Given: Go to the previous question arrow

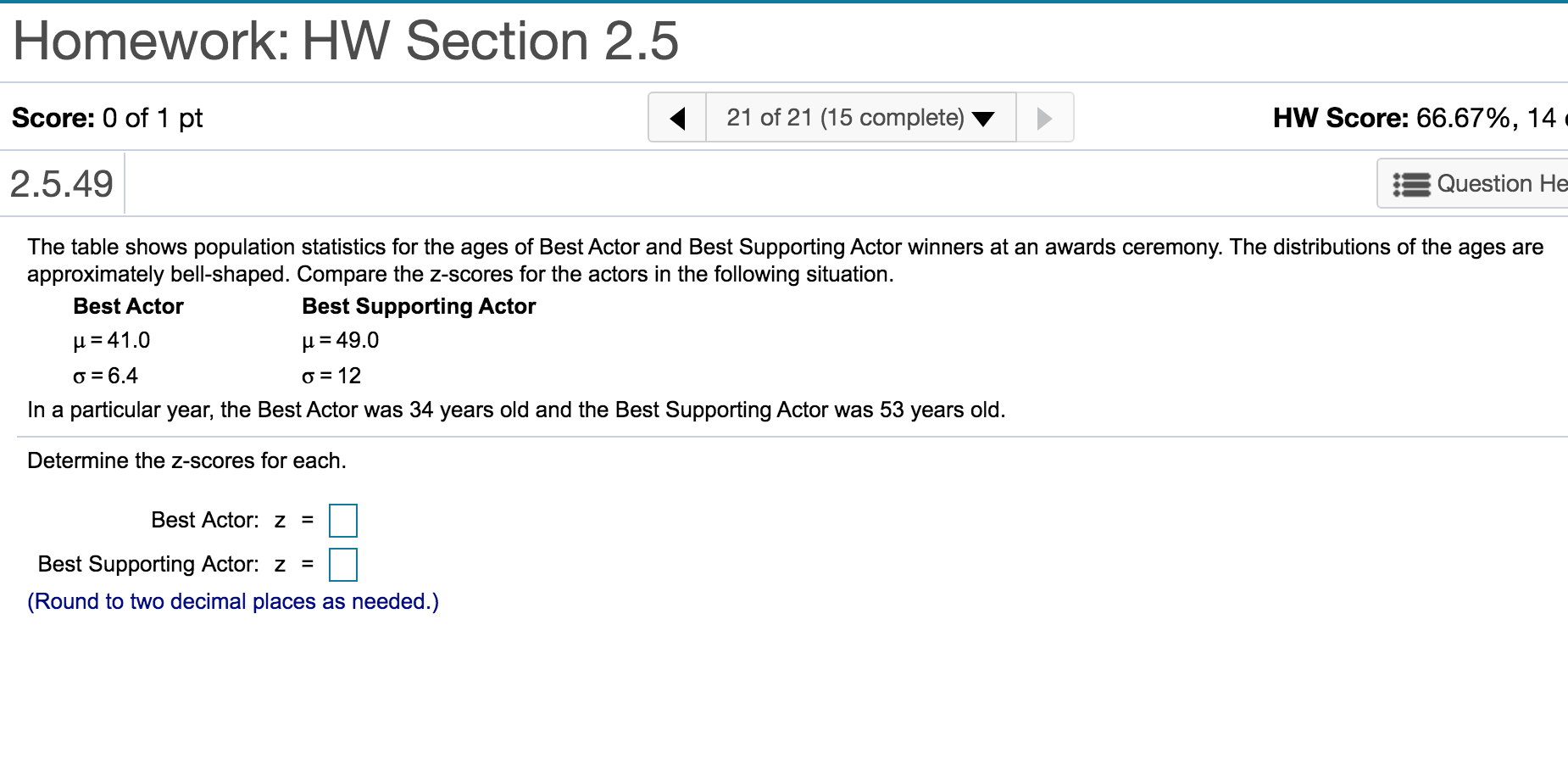Looking at the screenshot, I should point(677,118).
